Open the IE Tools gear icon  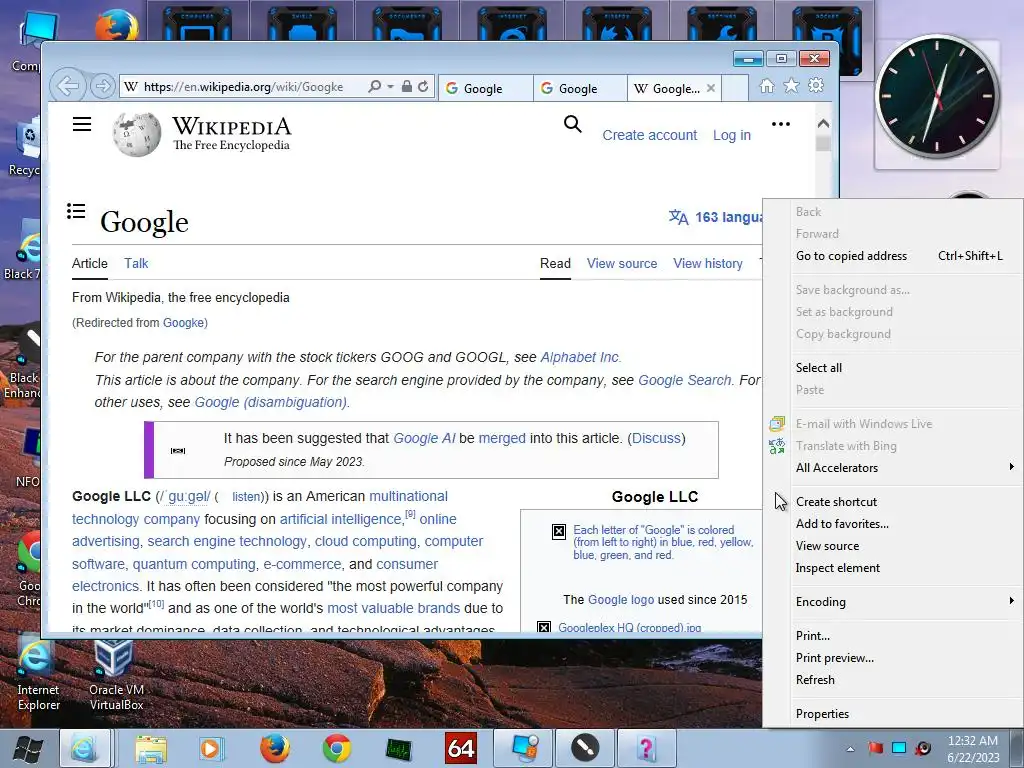tap(816, 86)
